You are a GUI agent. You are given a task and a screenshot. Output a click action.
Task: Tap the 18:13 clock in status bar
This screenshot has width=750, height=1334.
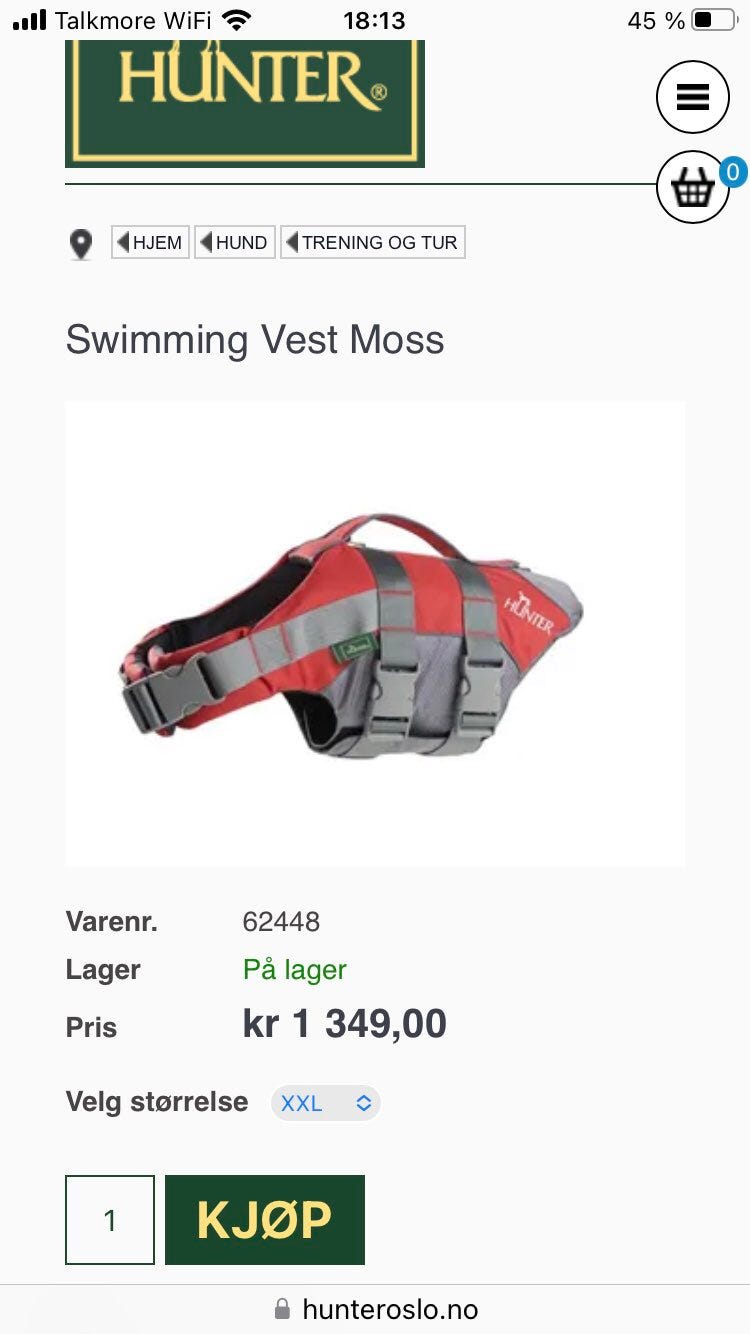374,20
